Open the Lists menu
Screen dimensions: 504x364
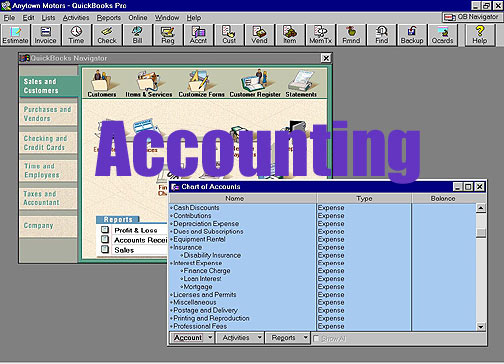pos(48,18)
